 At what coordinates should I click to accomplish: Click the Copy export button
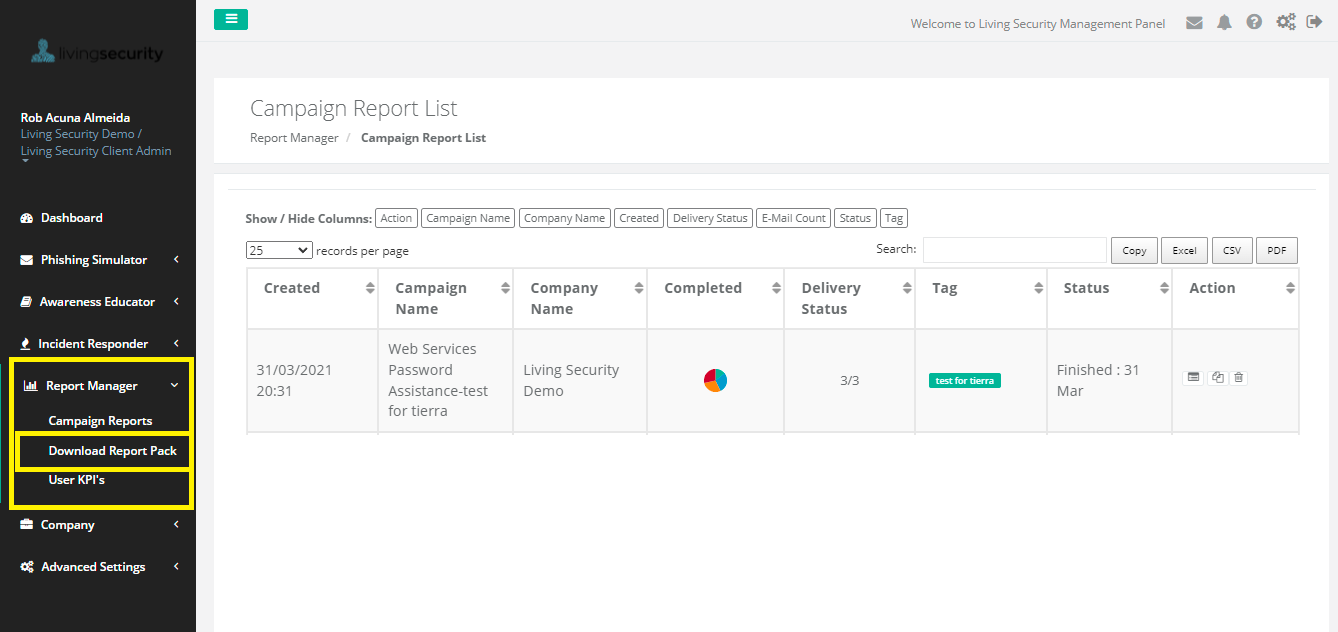coord(1134,250)
